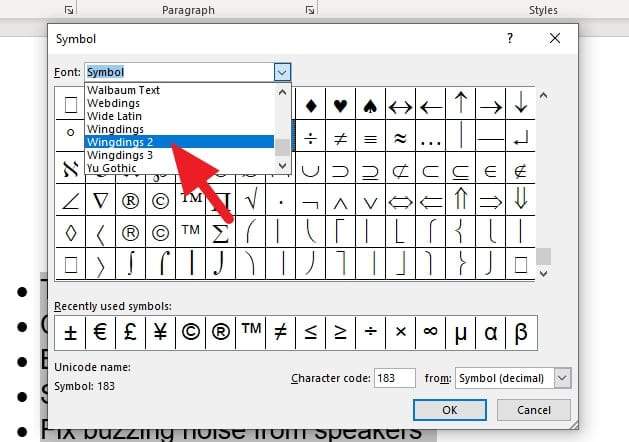Image resolution: width=629 pixels, height=442 pixels.
Task: Choose the union (∪) symbol
Action: click(x=311, y=168)
